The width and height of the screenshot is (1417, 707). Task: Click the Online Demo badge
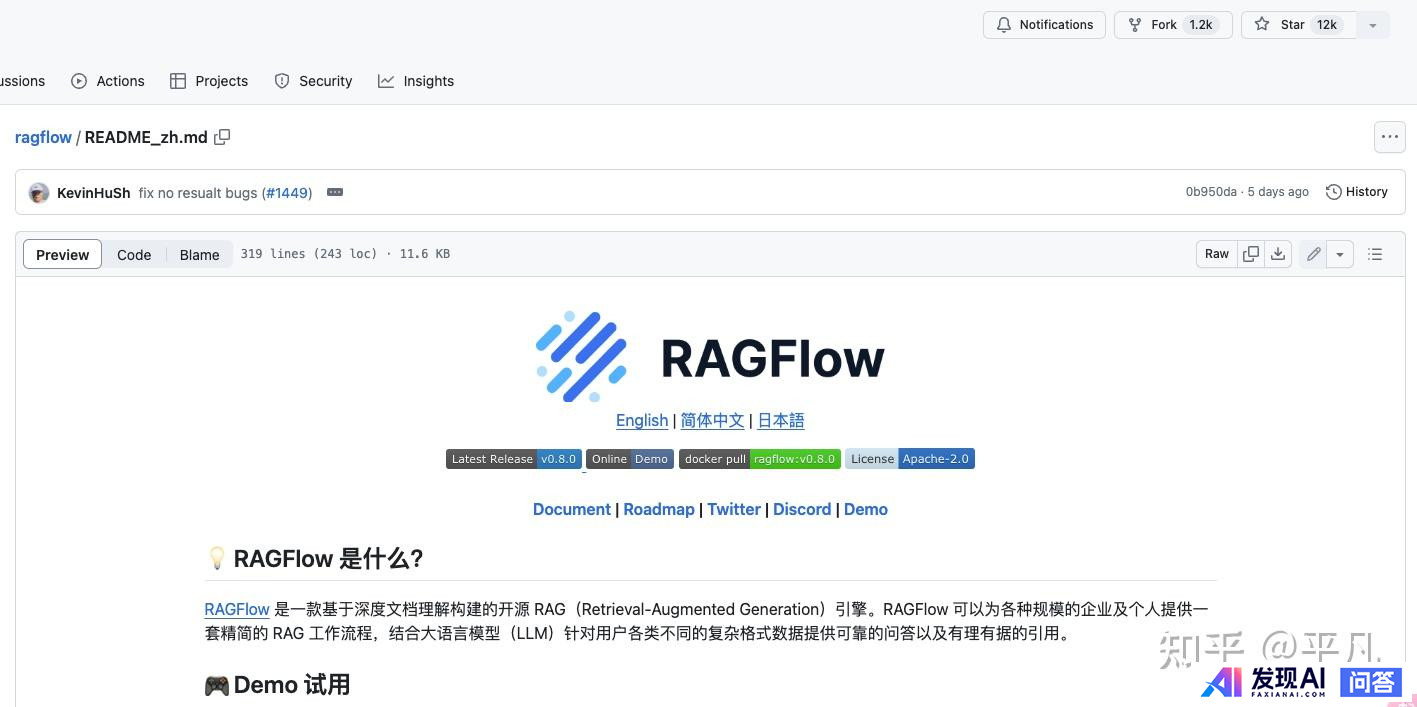(x=630, y=459)
